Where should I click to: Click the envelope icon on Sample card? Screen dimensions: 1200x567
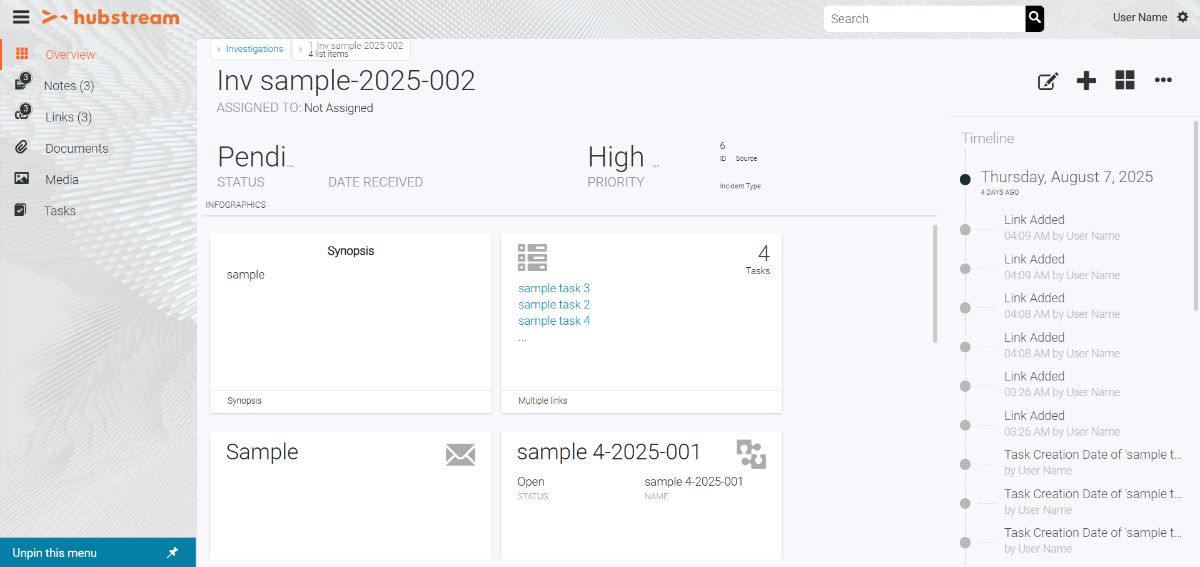click(460, 455)
